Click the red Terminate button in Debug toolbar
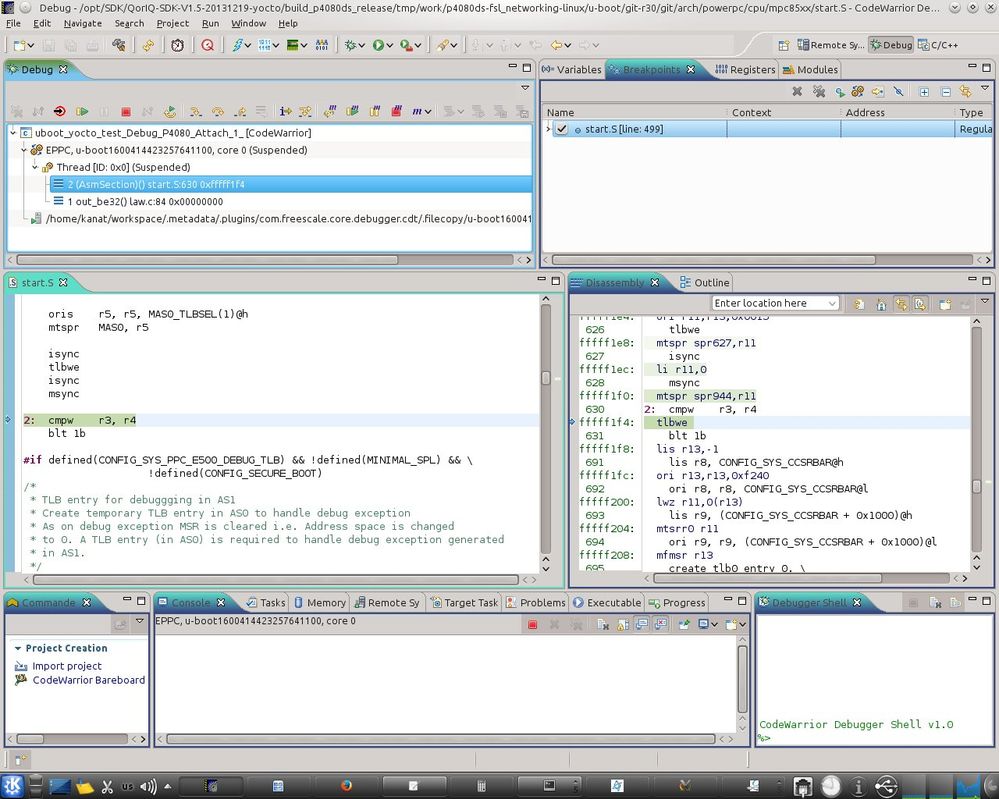999x799 pixels. pos(126,112)
